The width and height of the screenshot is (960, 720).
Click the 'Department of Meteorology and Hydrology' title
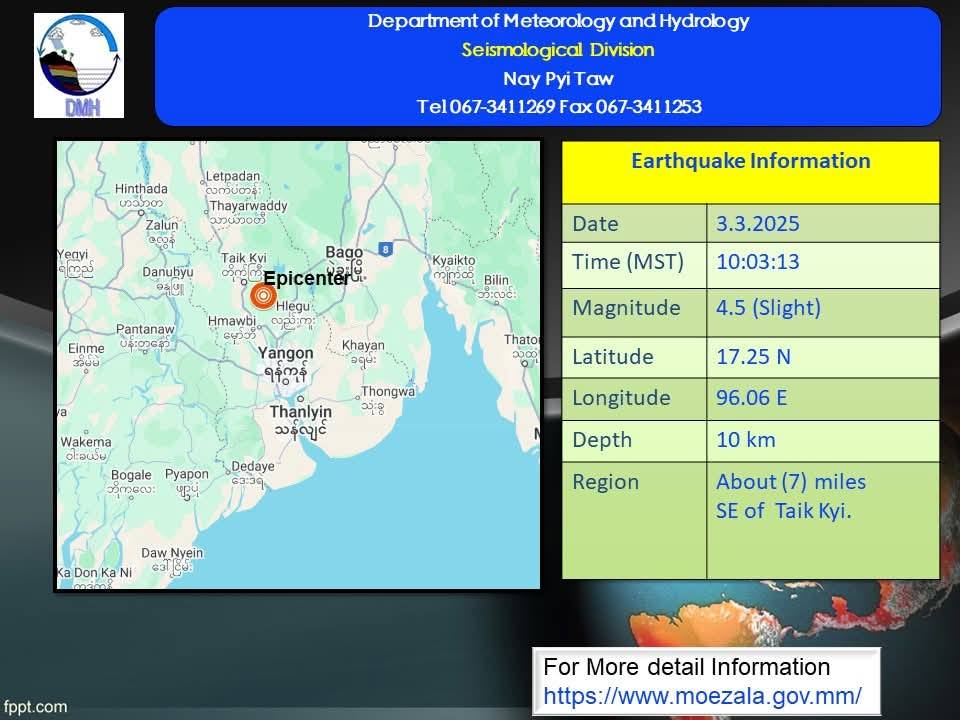coord(558,21)
